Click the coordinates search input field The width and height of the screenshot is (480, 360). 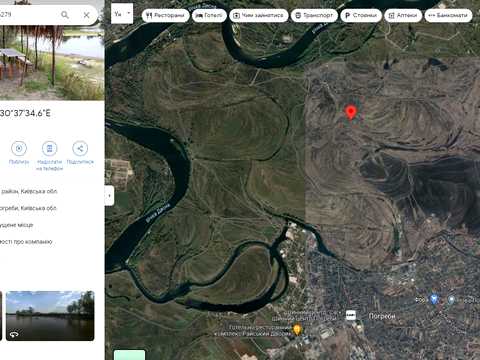point(28,15)
